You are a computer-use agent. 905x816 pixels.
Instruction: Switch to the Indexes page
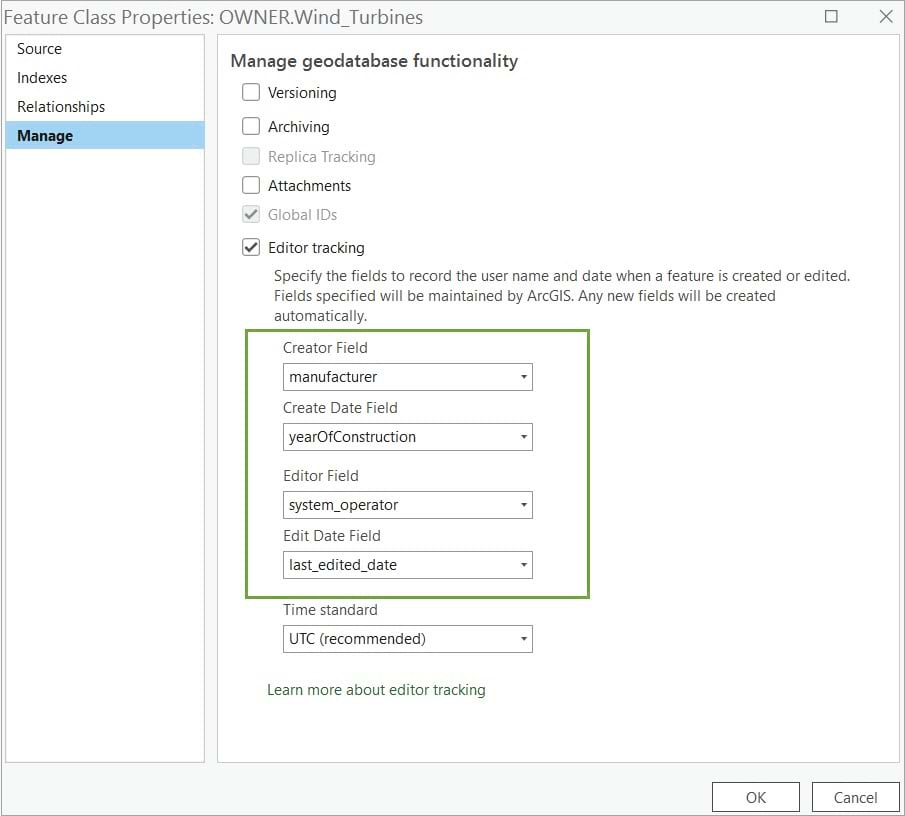click(x=43, y=77)
